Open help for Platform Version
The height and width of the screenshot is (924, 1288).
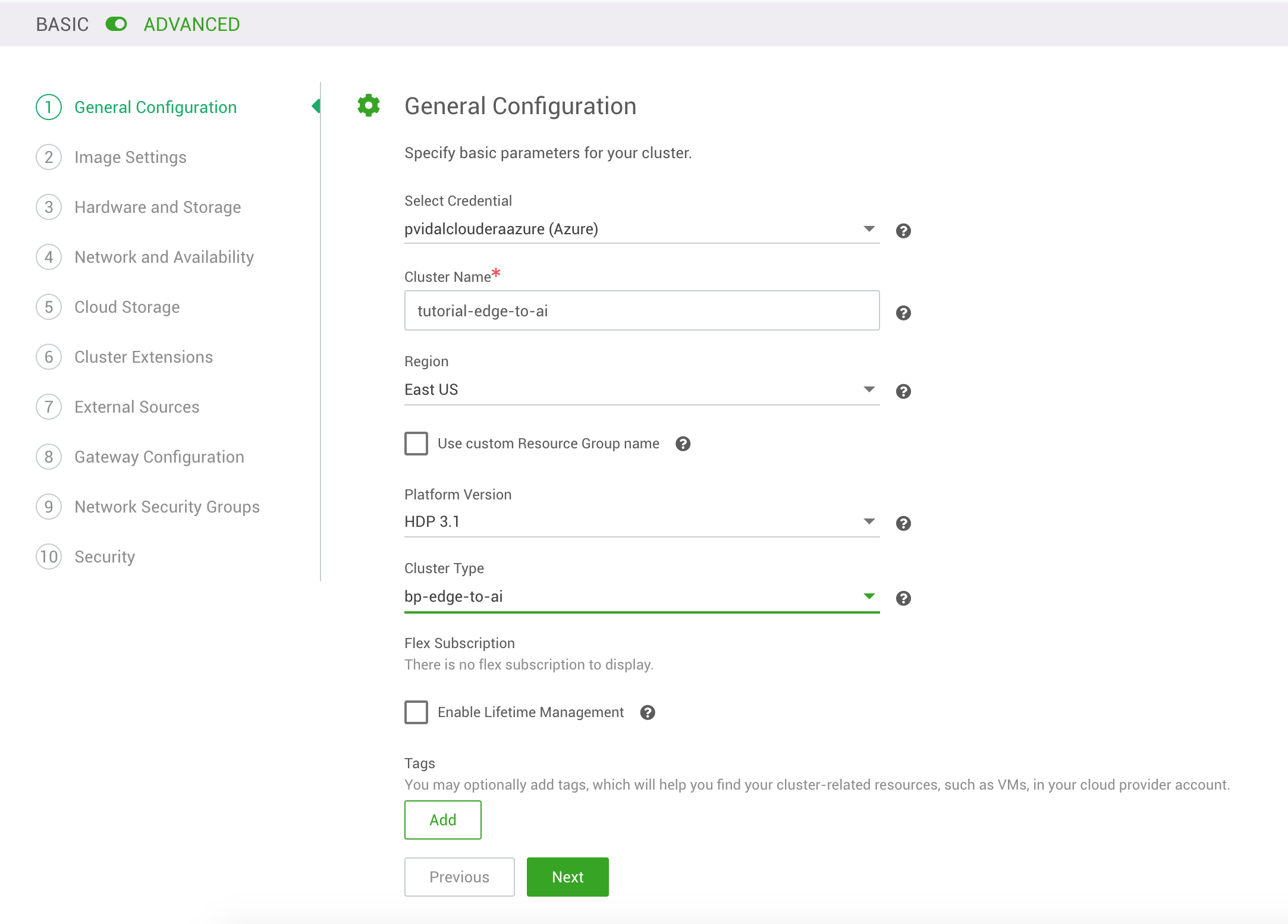click(903, 523)
